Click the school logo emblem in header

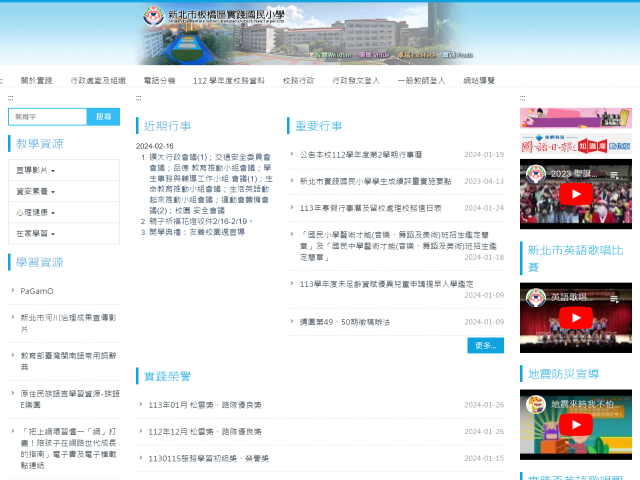(x=153, y=16)
